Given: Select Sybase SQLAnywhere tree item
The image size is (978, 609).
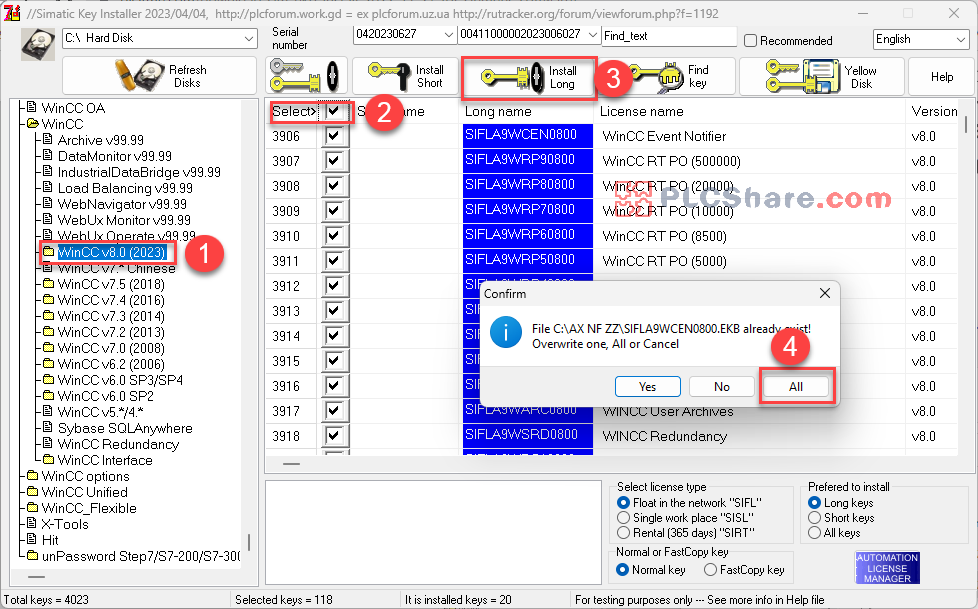Looking at the screenshot, I should 125,428.
